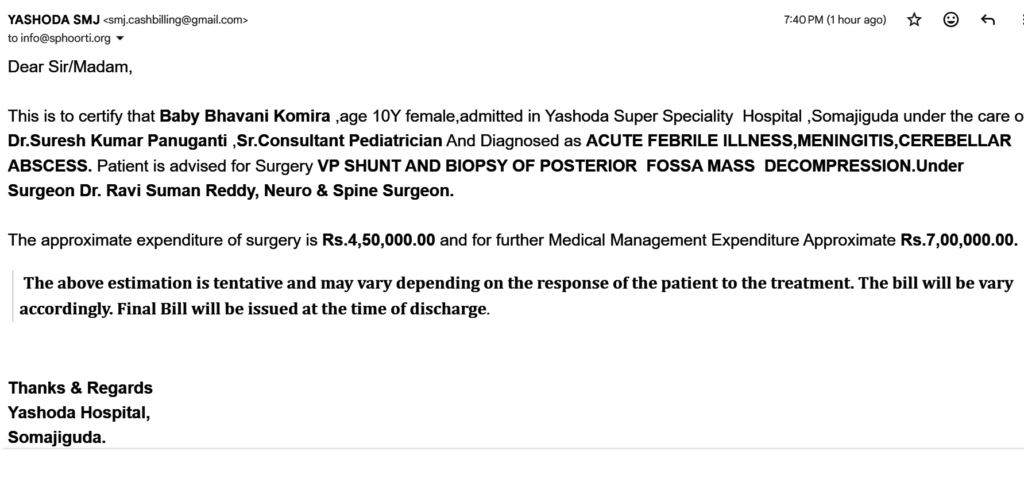Star this email from Yashoda SMJ
This screenshot has height=490, width=1024.
pyautogui.click(x=914, y=20)
